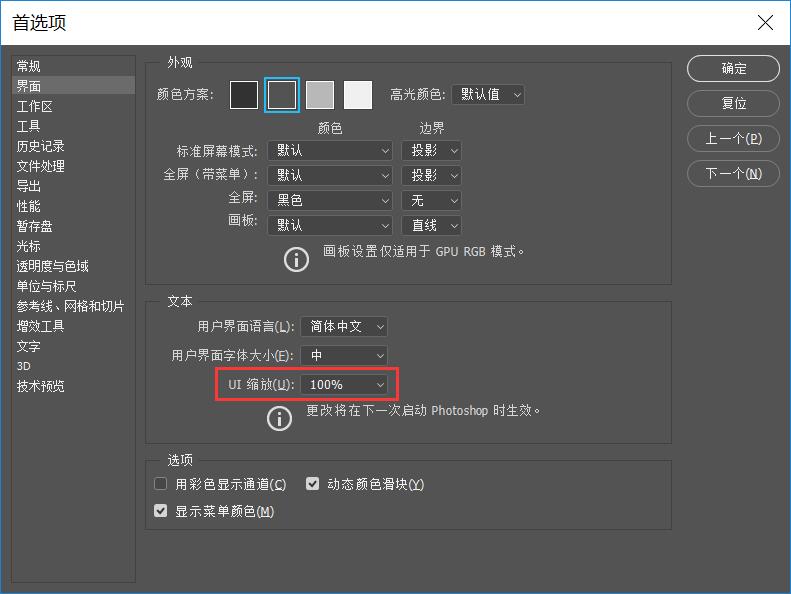
Task: Open 全屏 color dropdown showing 黑色
Action: [330, 200]
